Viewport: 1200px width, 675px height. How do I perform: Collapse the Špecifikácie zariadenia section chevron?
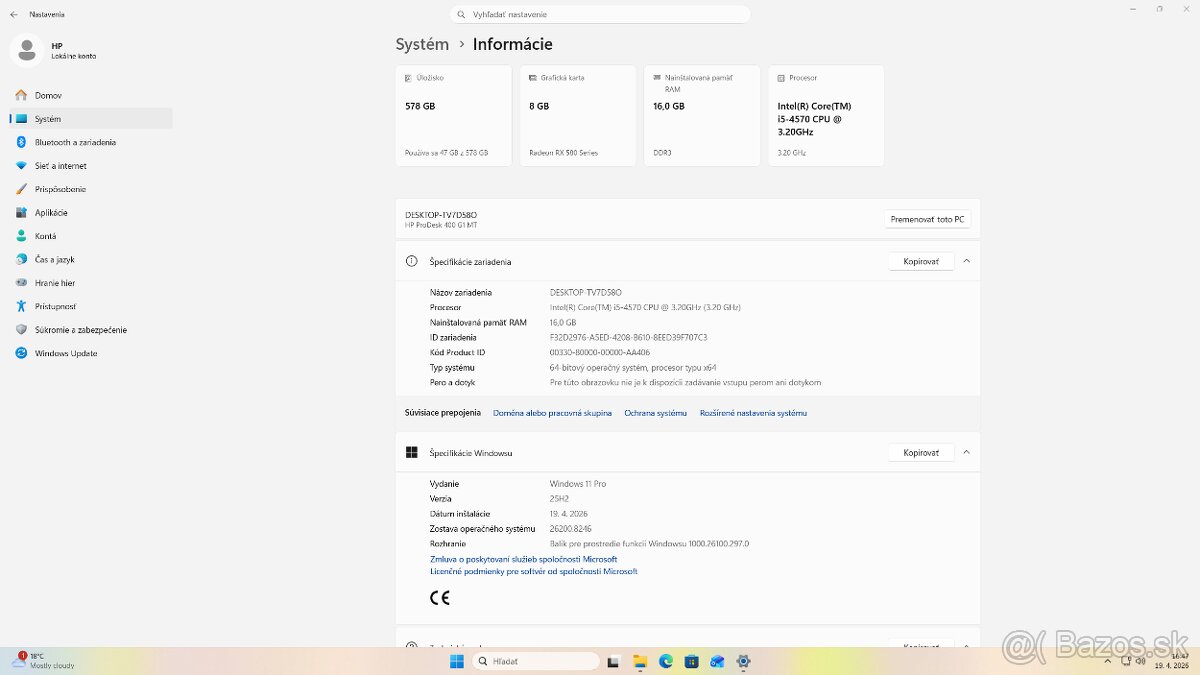pyautogui.click(x=966, y=261)
